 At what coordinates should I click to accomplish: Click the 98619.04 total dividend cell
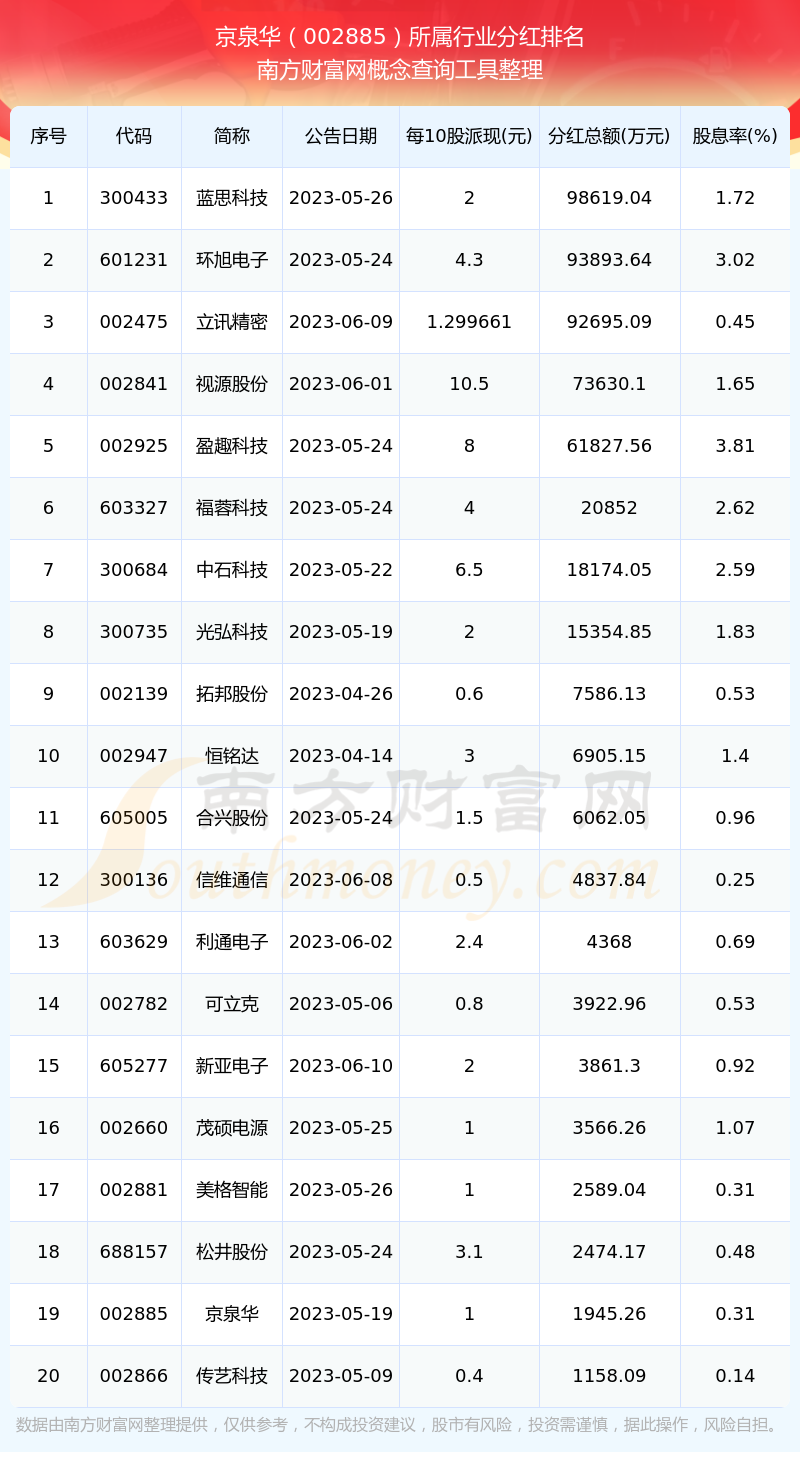point(610,198)
